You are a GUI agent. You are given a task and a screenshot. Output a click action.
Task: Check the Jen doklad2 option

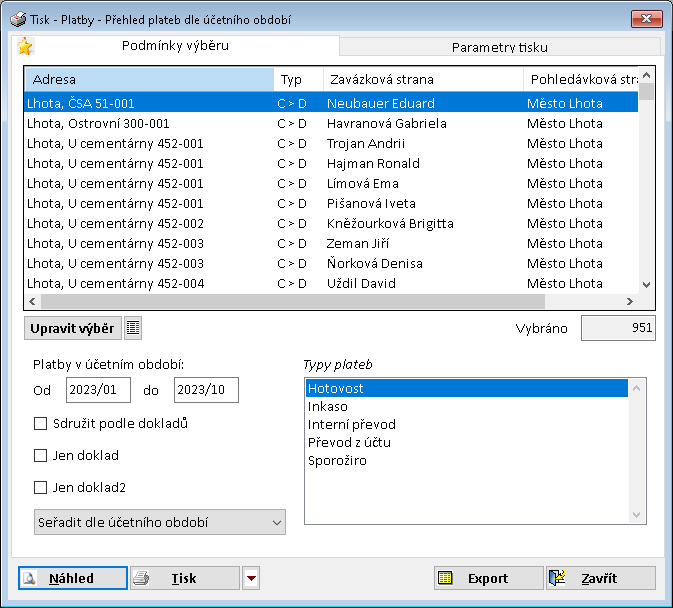click(x=41, y=488)
